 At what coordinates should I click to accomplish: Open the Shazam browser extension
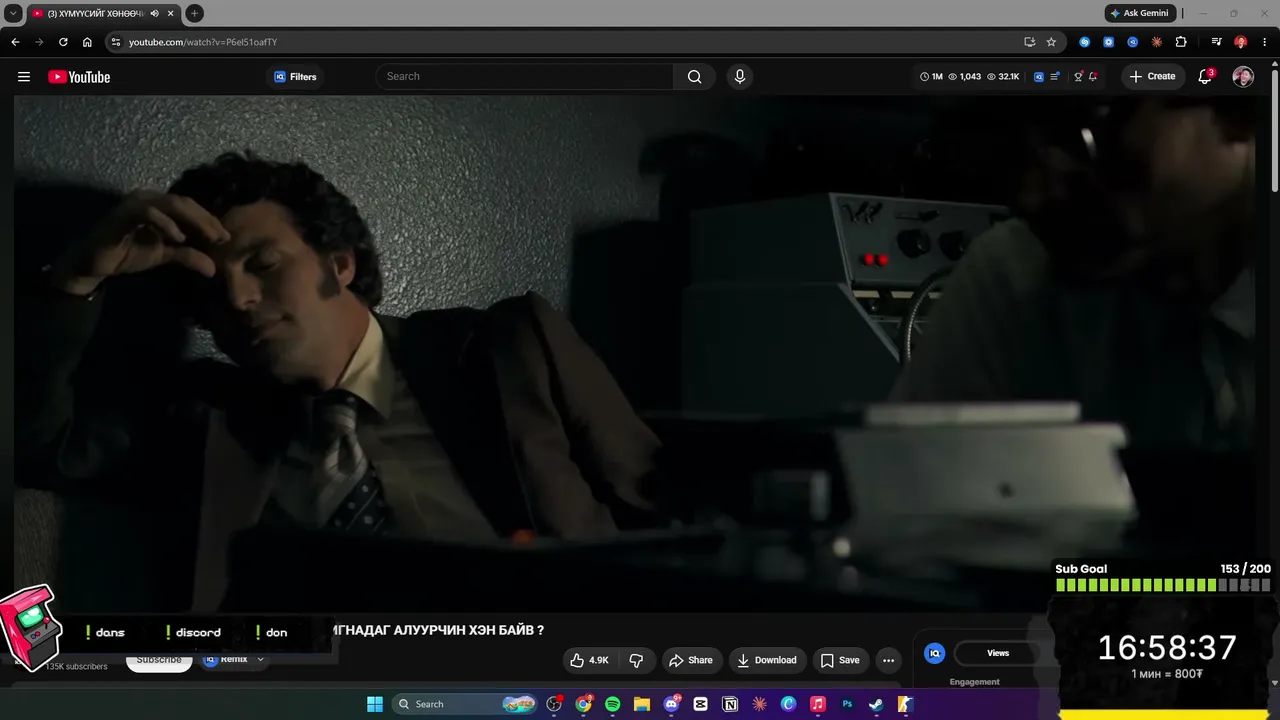click(1085, 42)
